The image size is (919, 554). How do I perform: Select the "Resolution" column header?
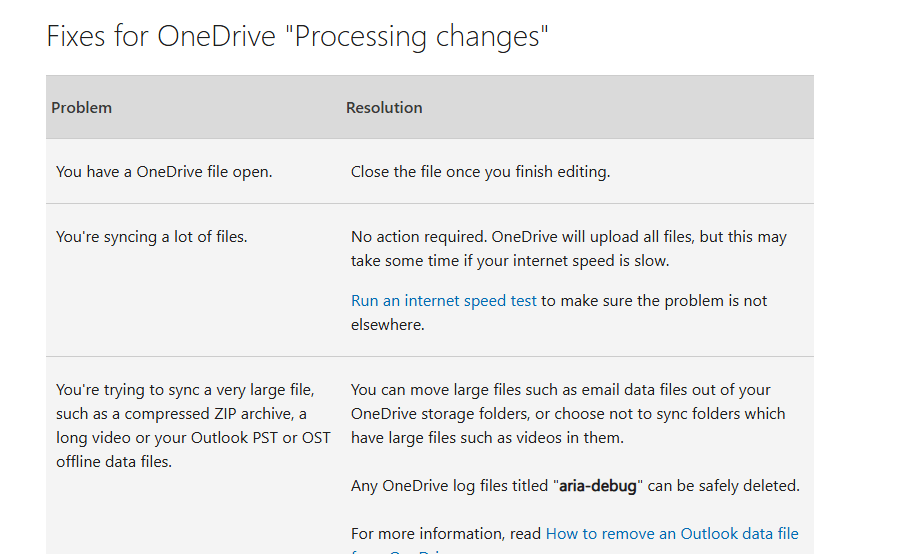click(384, 108)
